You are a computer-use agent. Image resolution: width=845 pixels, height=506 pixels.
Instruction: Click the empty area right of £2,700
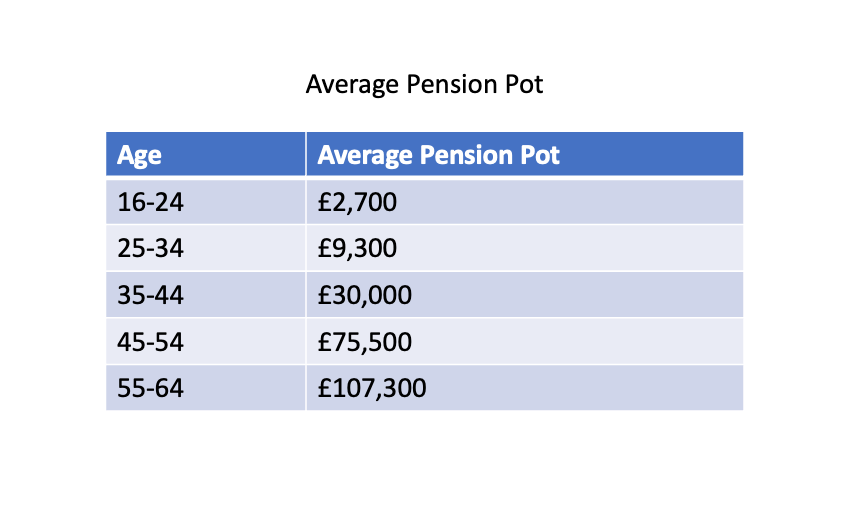pyautogui.click(x=570, y=202)
